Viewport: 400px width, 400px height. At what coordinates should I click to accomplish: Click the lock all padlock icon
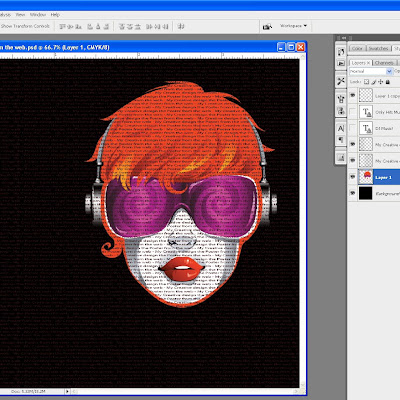click(388, 82)
